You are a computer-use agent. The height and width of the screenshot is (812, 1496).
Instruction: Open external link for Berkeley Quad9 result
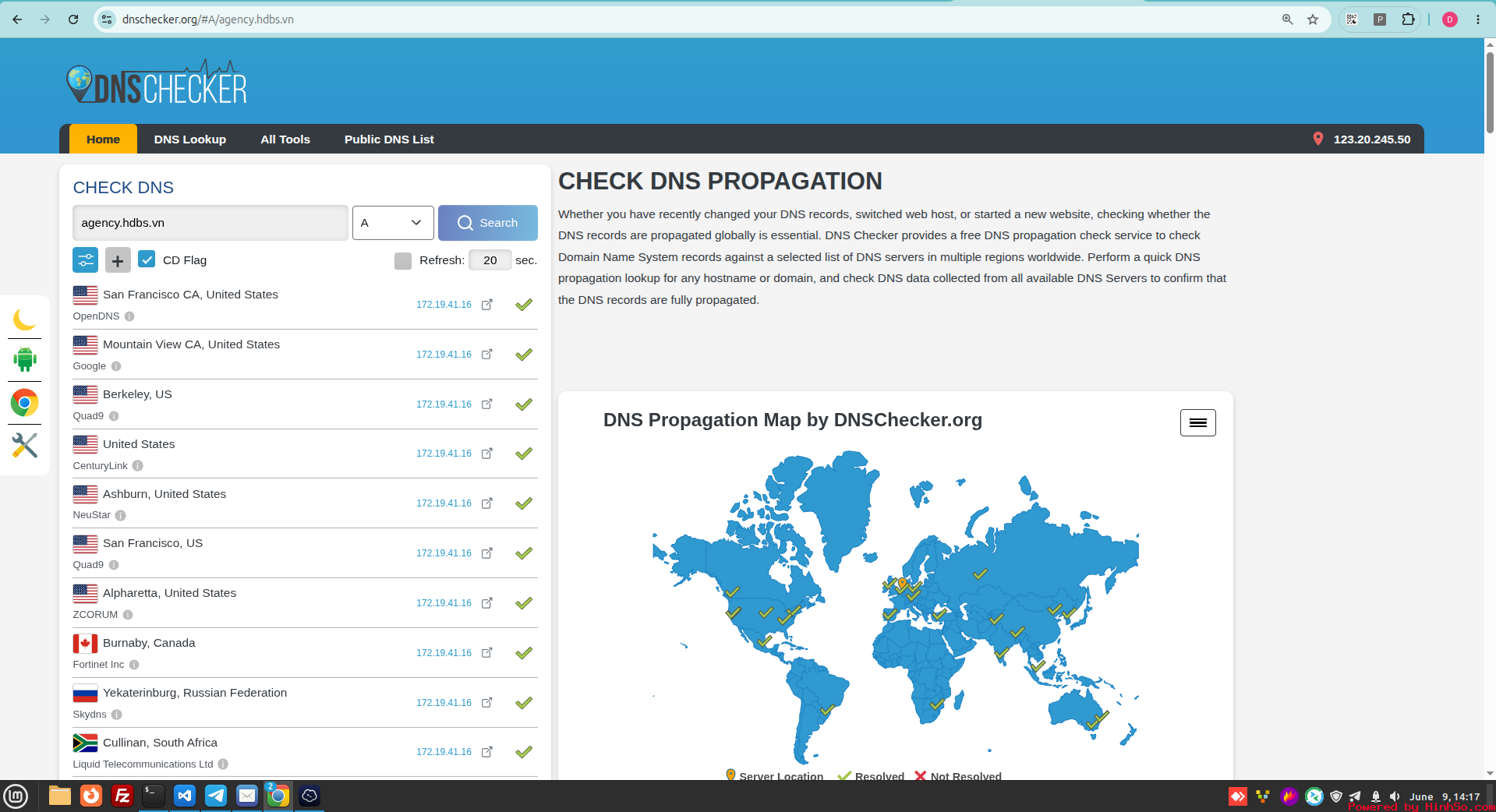click(487, 404)
